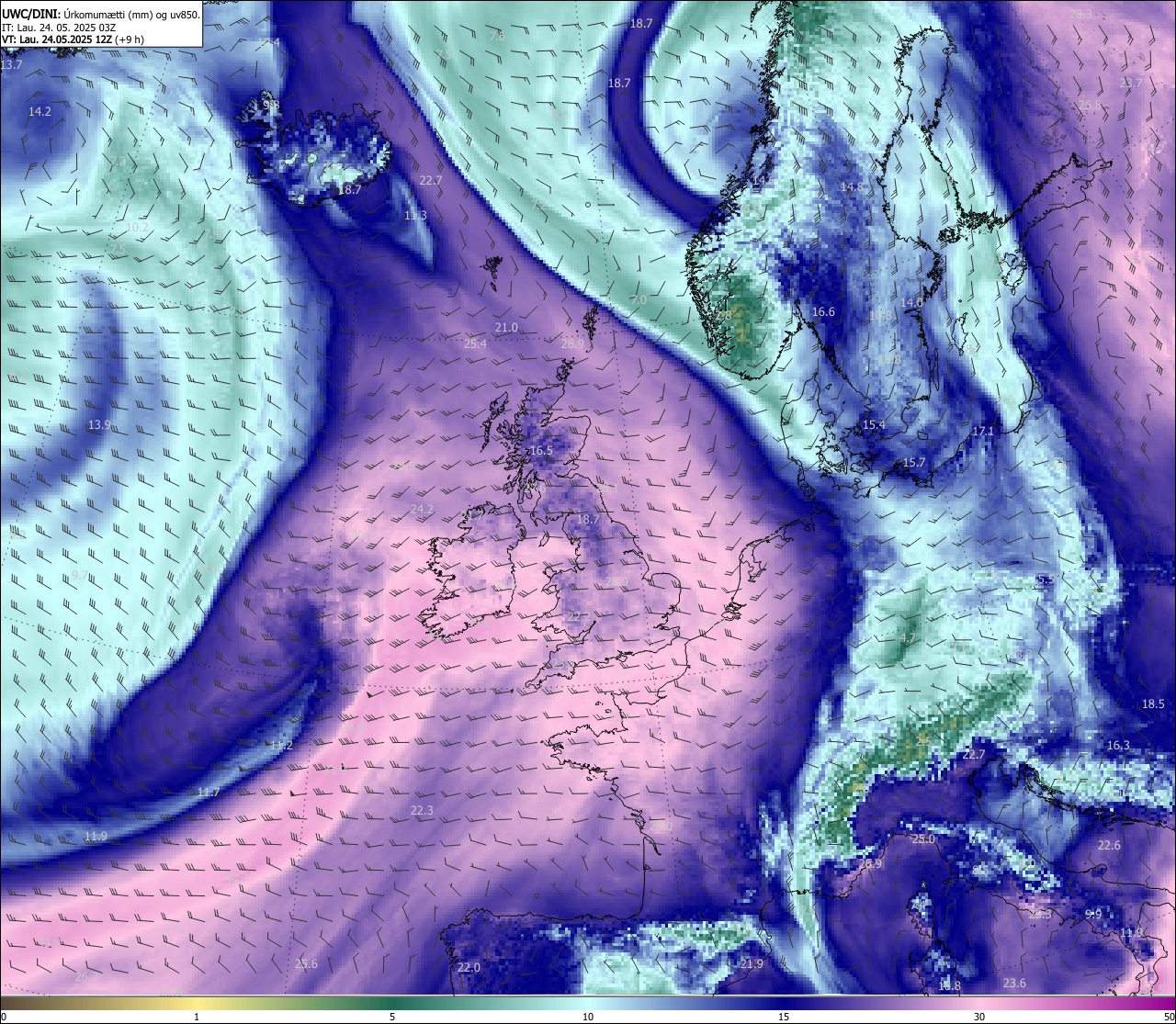Click the map value 16.3
Viewport: 1176px width, 1024px height.
(1118, 745)
